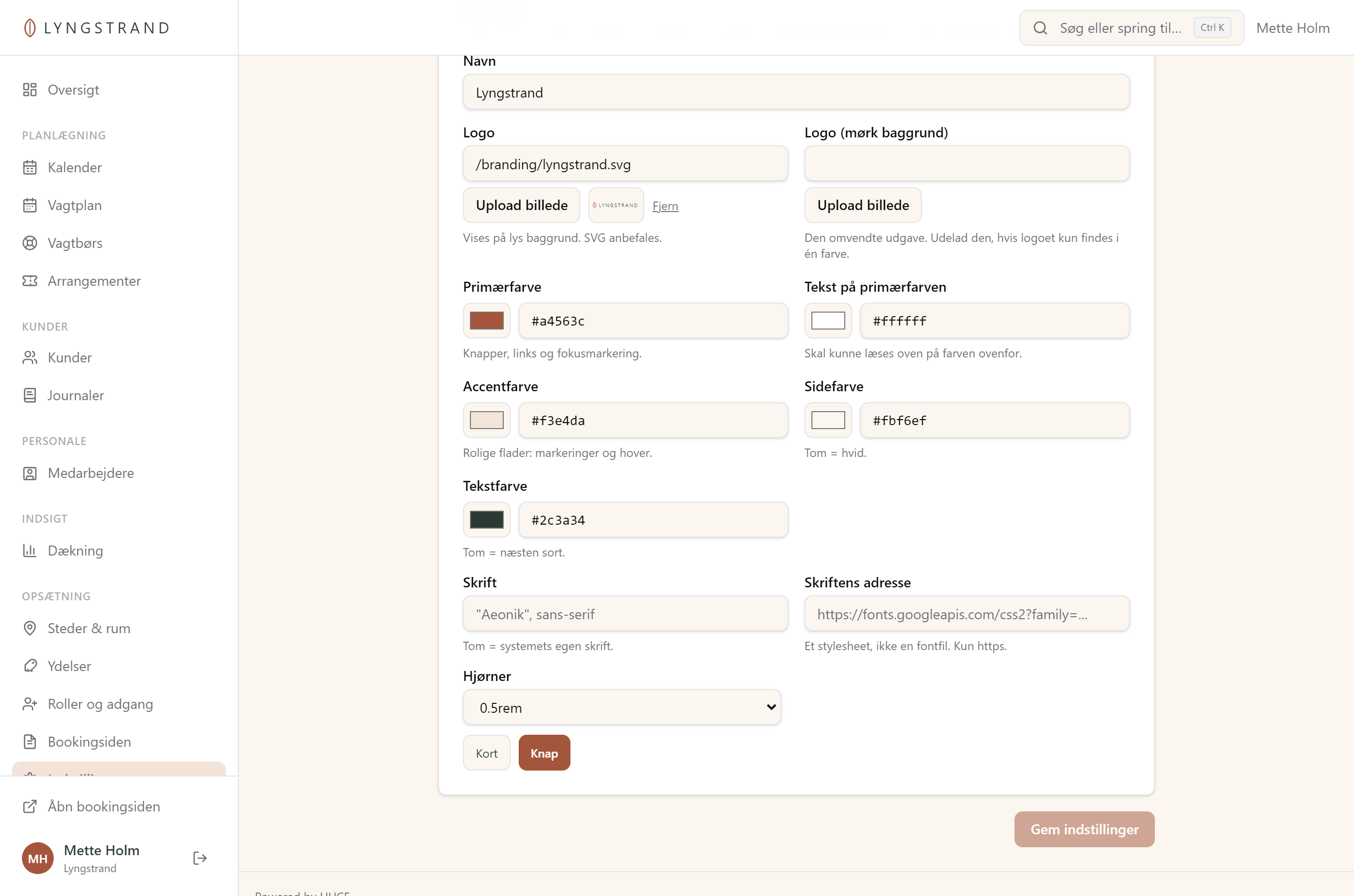
Task: Click the Skrift font input field
Action: point(625,614)
